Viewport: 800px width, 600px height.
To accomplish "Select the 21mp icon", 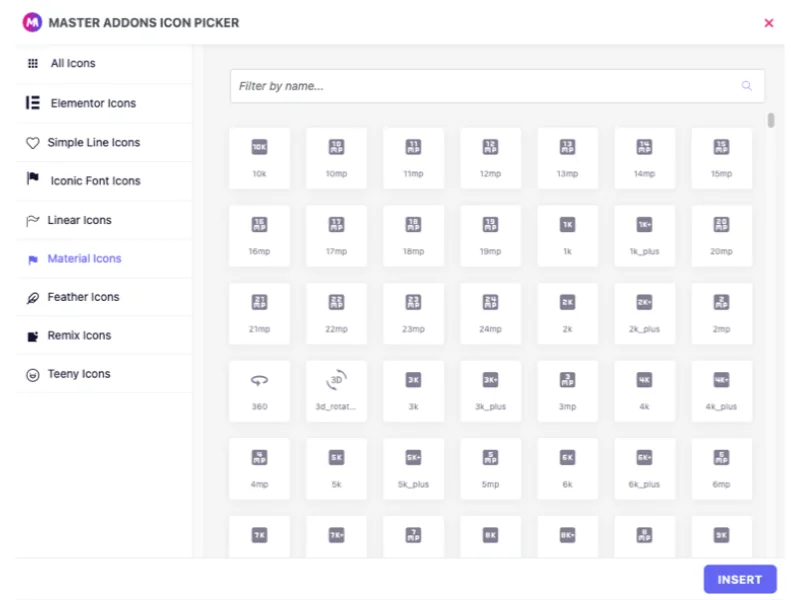I will tap(259, 313).
